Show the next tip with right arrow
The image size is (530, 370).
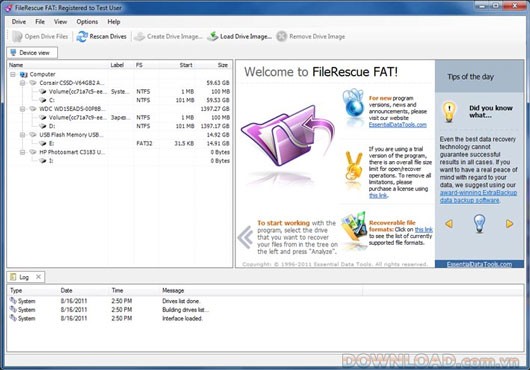509,224
